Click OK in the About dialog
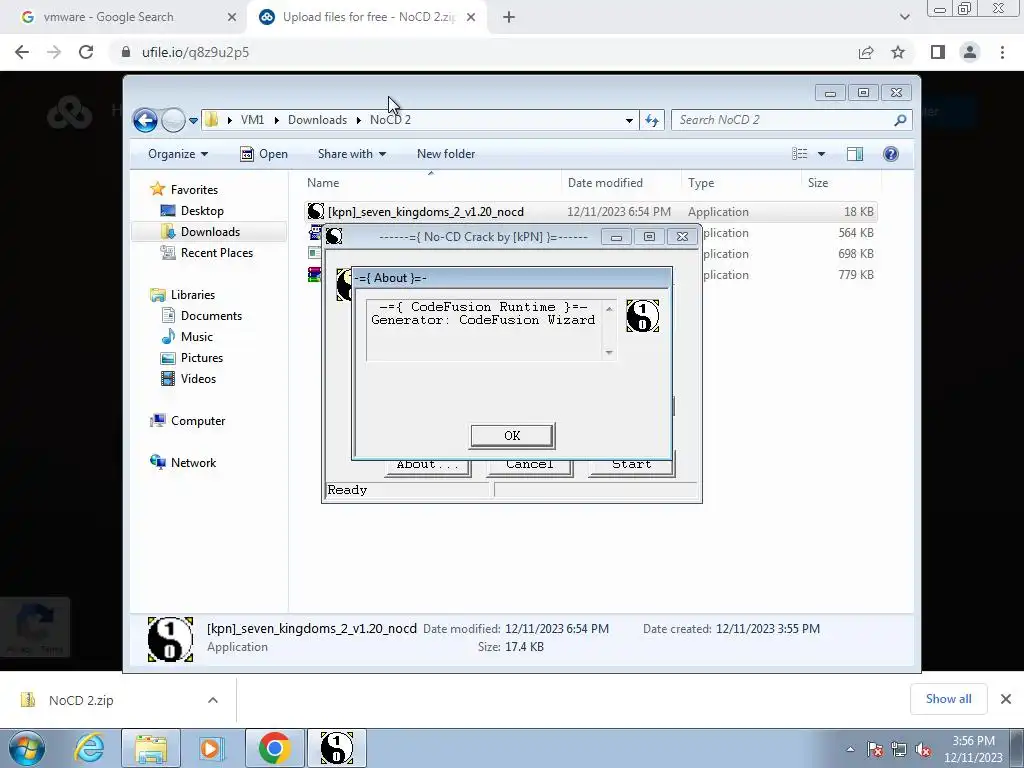Screen dimensions: 1024x768 click(512, 436)
